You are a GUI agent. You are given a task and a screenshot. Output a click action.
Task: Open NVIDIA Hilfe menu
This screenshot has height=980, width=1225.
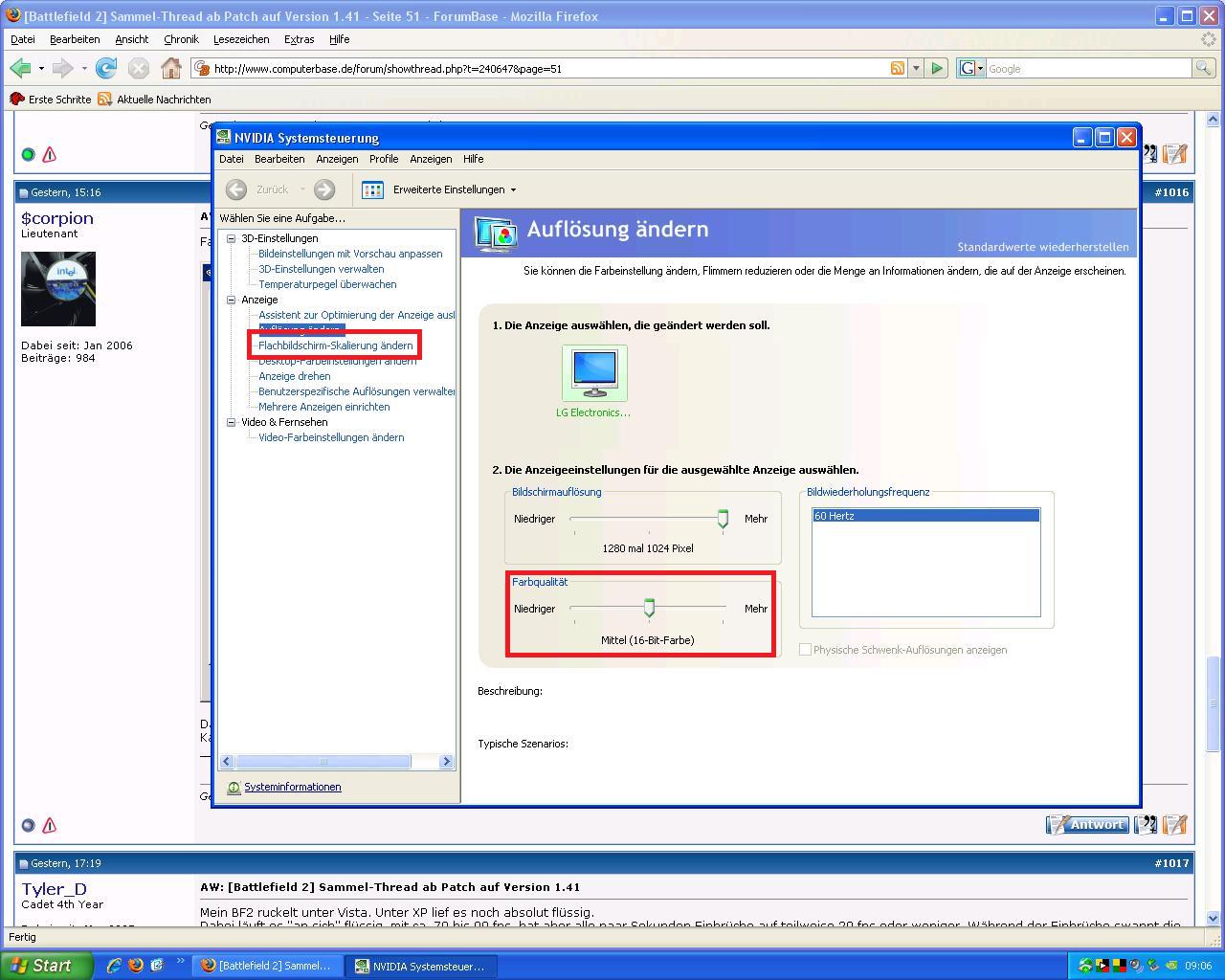(x=473, y=159)
